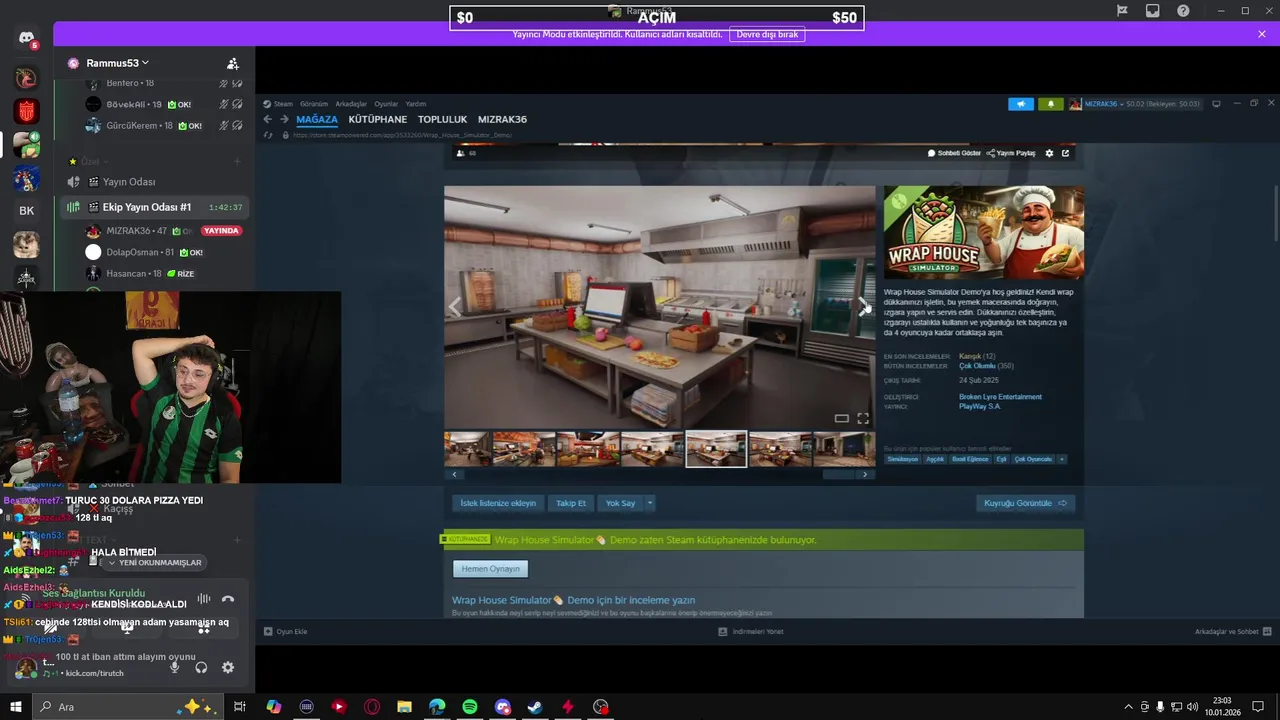Screen dimensions: 1280x720
Task: Join Yayın Odası voice channel
Action: (128, 182)
